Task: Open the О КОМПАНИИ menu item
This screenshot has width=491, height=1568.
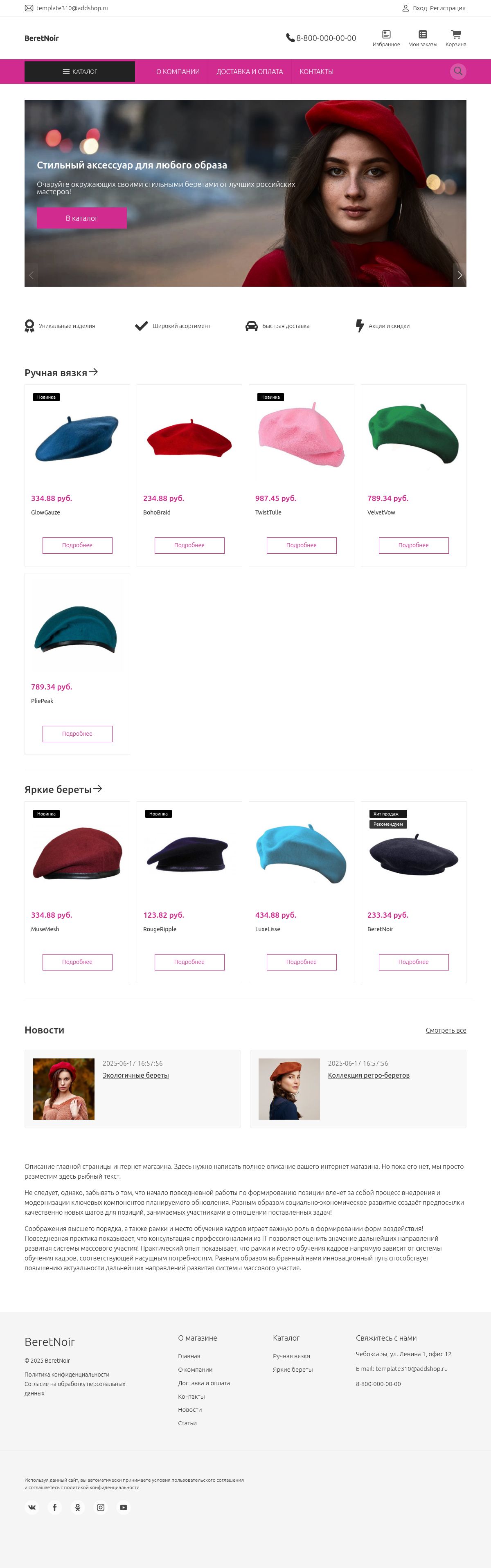Action: 178,71
